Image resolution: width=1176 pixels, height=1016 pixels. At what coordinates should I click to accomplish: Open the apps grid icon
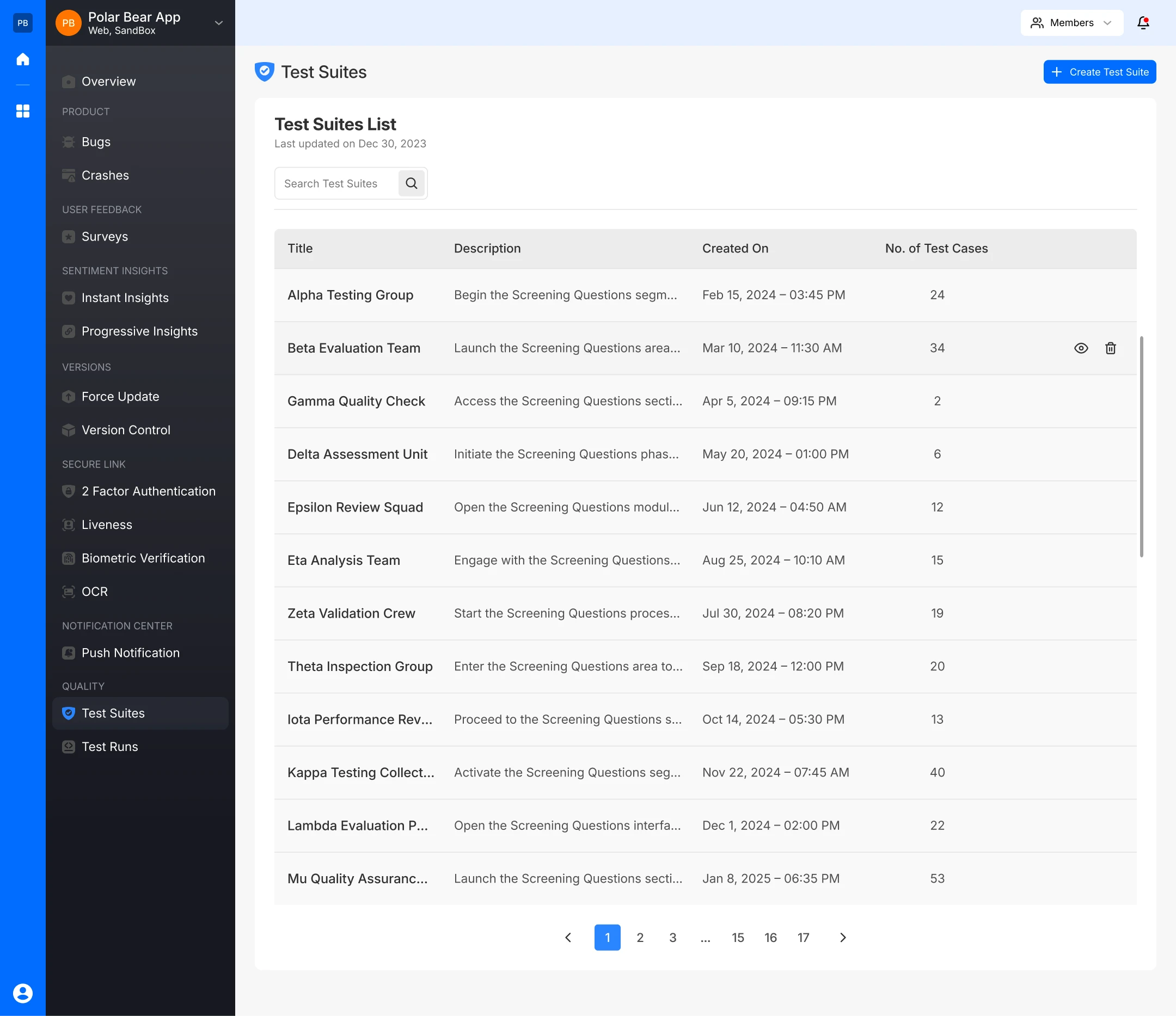pyautogui.click(x=23, y=110)
